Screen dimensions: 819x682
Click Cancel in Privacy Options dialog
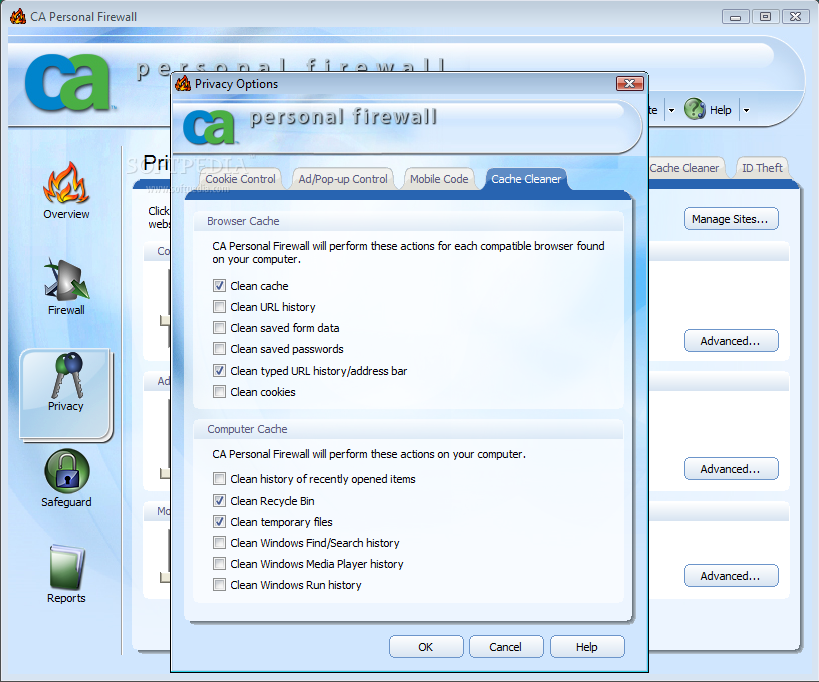[x=506, y=647]
